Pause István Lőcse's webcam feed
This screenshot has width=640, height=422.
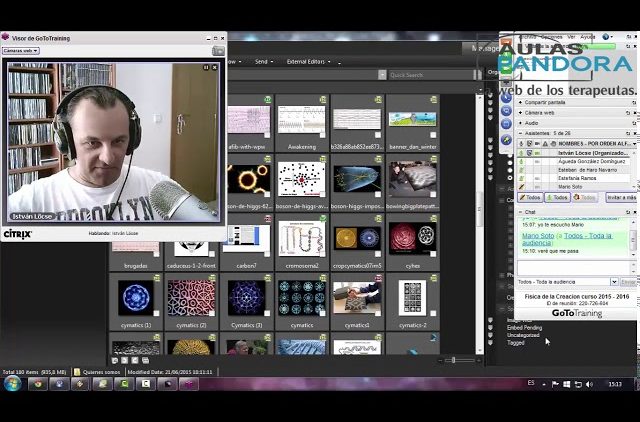[x=206, y=67]
